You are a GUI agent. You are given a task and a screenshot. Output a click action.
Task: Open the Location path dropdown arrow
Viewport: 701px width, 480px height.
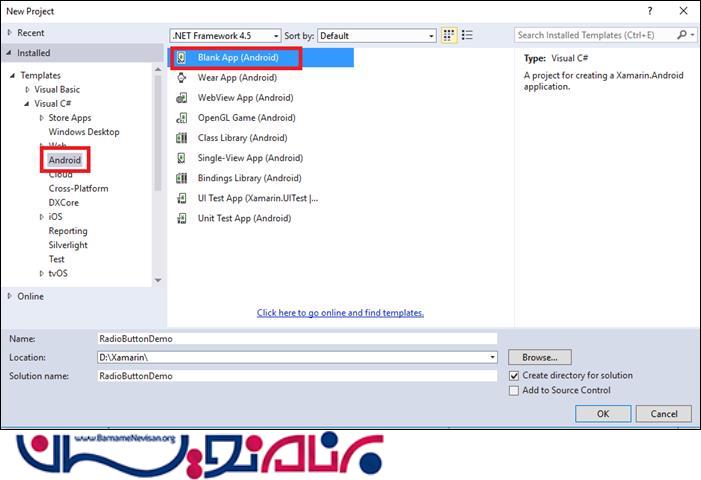tap(492, 358)
